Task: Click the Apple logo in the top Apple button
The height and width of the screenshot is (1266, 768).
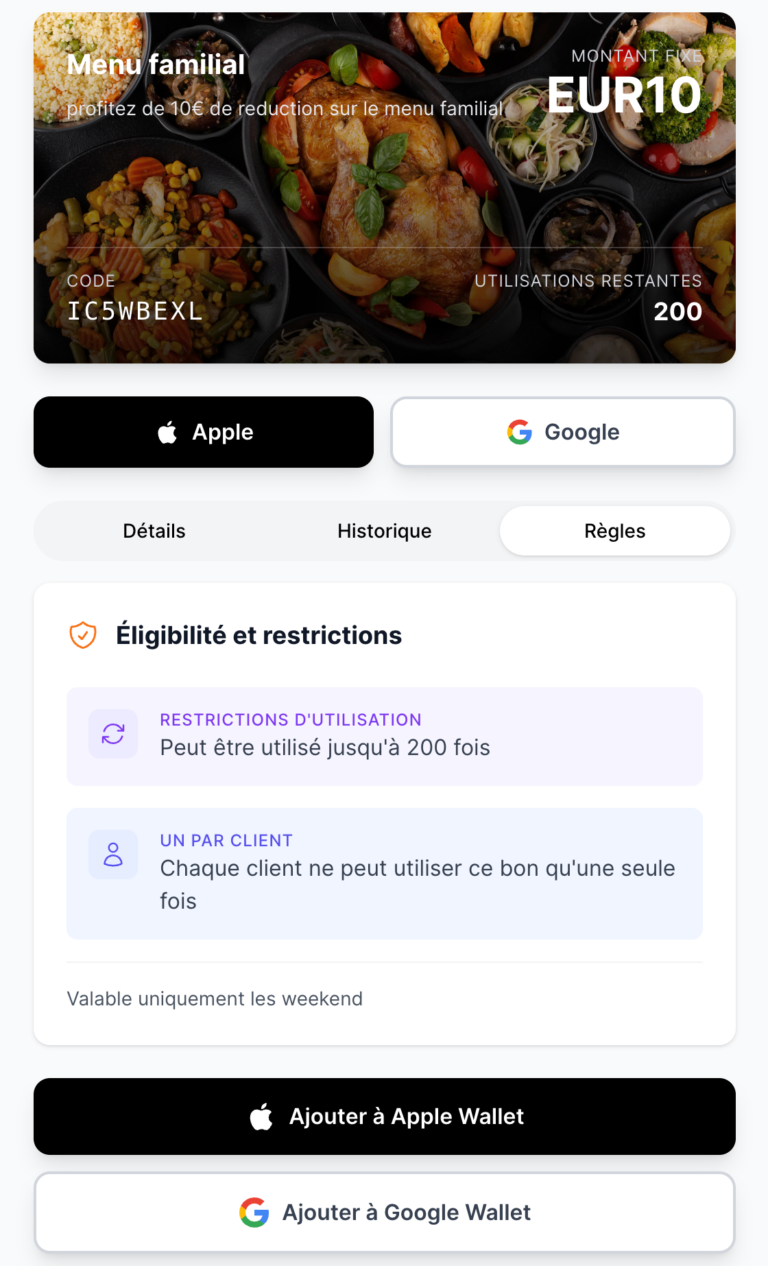Action: (x=168, y=432)
